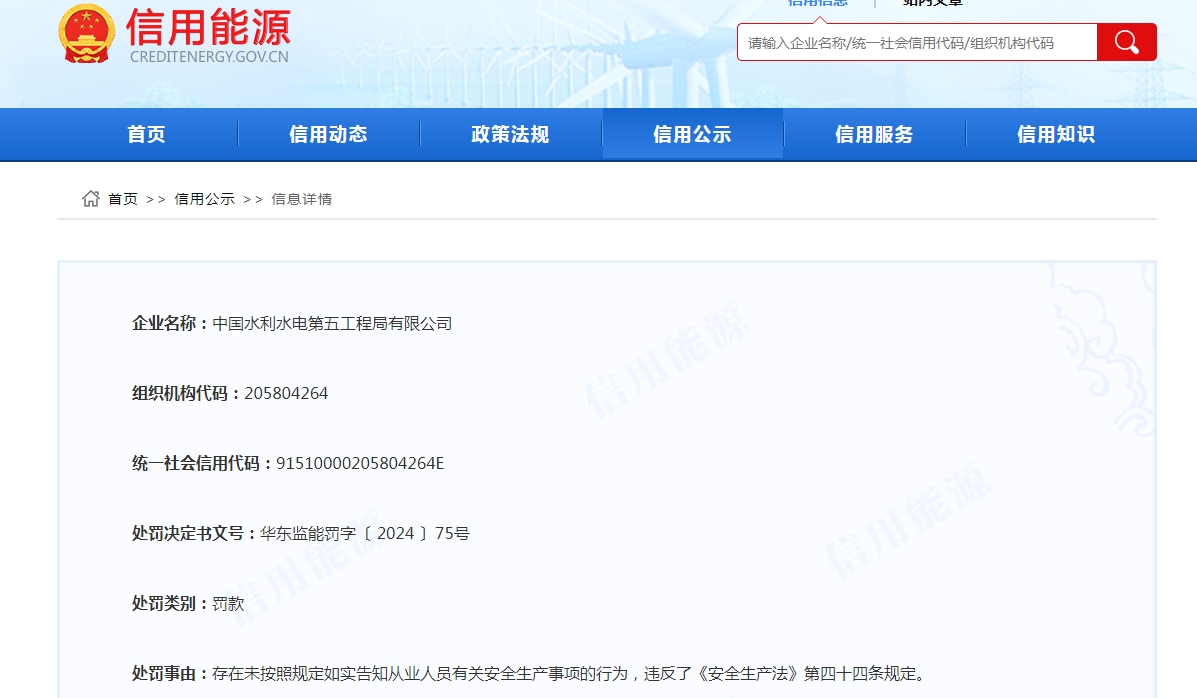This screenshot has height=698, width=1197.
Task: Click the 信用公示 breadcrumb link
Action: 205,199
